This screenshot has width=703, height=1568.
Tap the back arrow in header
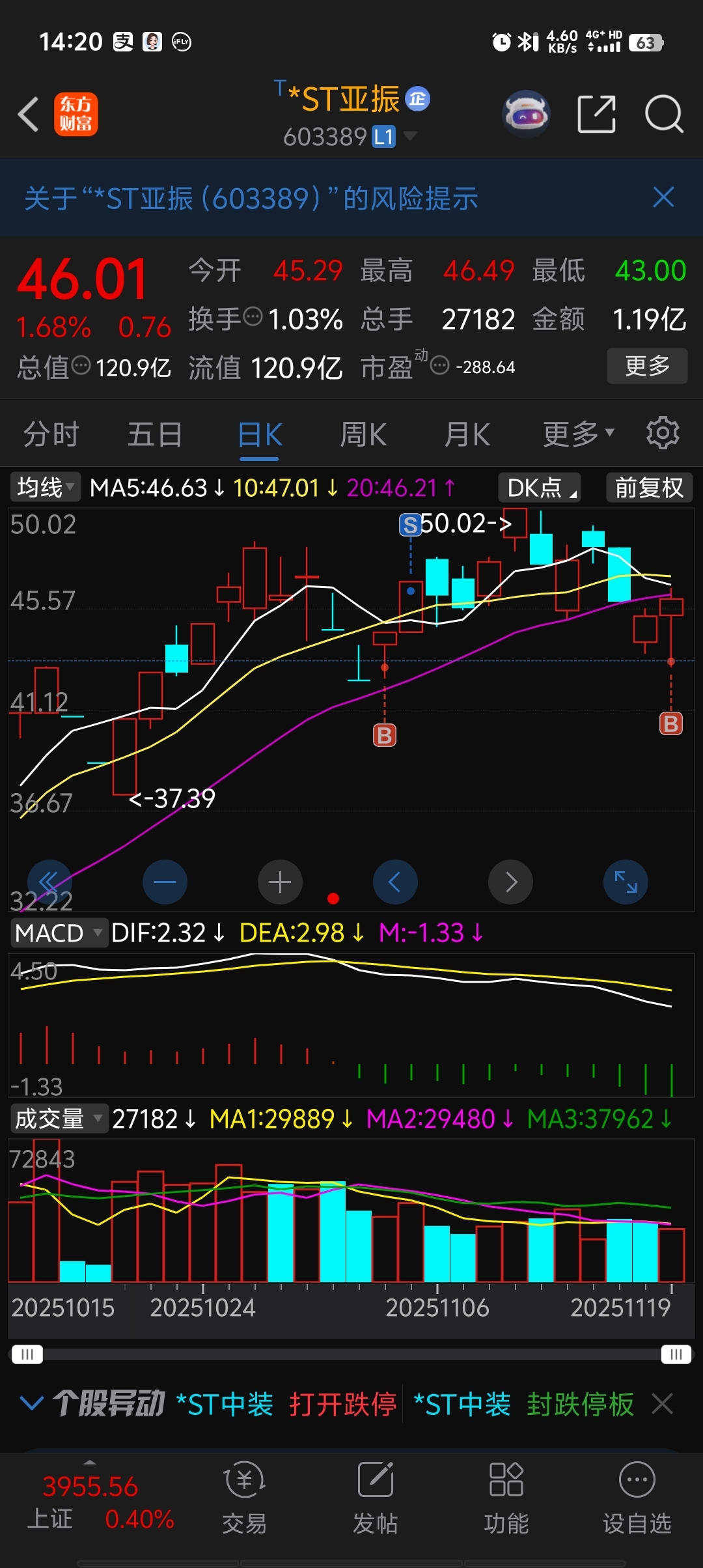point(28,115)
